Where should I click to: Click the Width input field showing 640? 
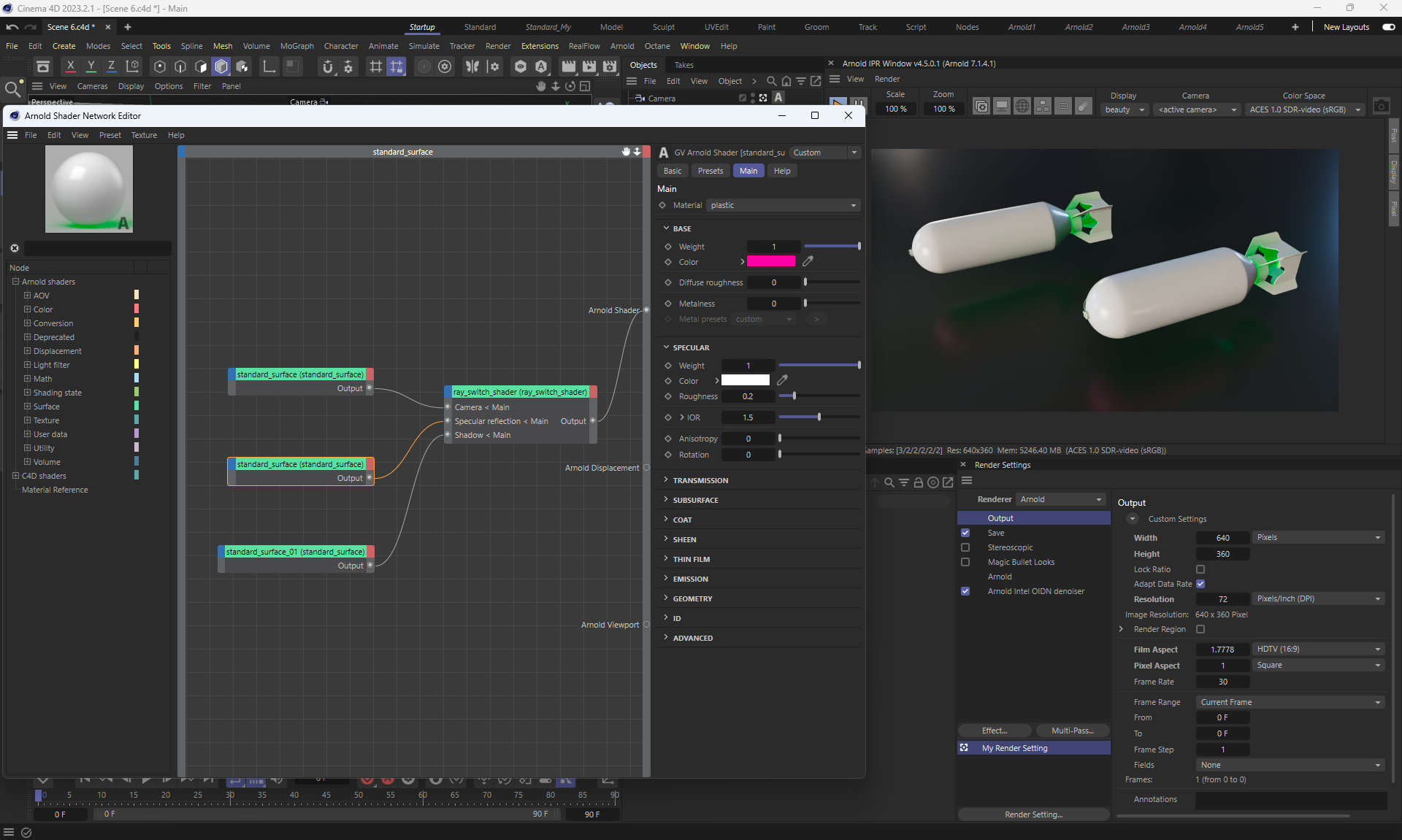coord(1222,538)
